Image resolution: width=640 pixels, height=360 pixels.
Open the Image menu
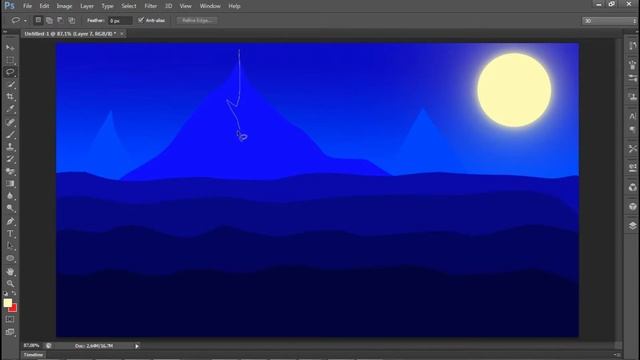click(x=64, y=6)
